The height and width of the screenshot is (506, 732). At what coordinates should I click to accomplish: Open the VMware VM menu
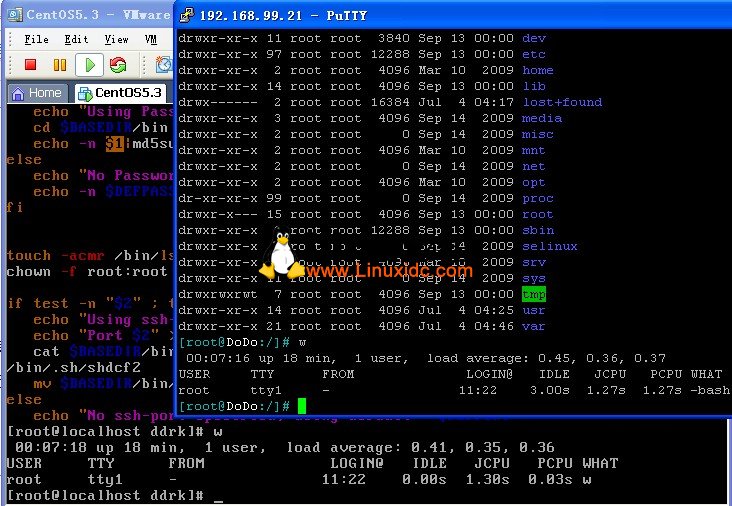coord(151,39)
